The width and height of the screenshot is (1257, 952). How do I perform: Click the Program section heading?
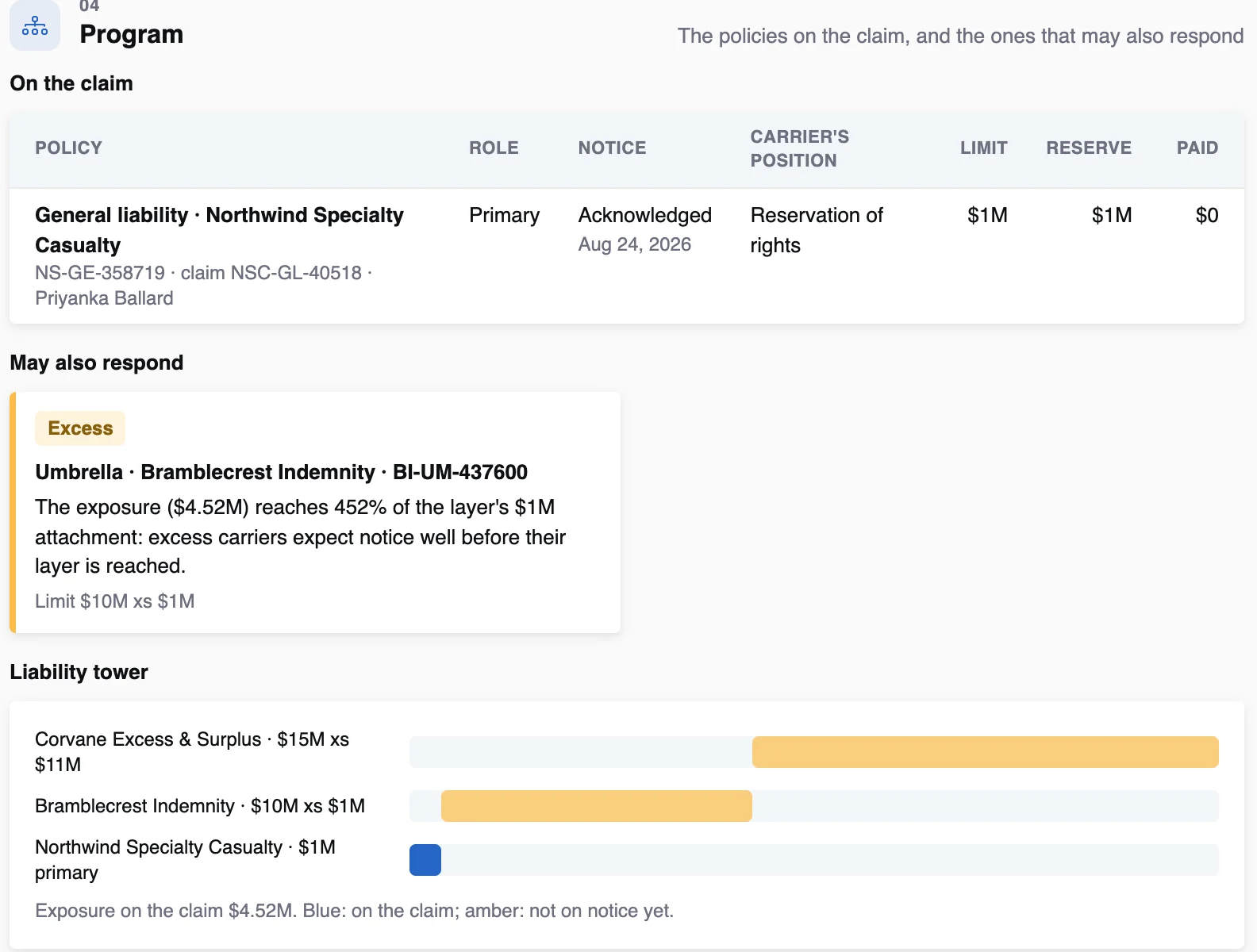tap(132, 34)
